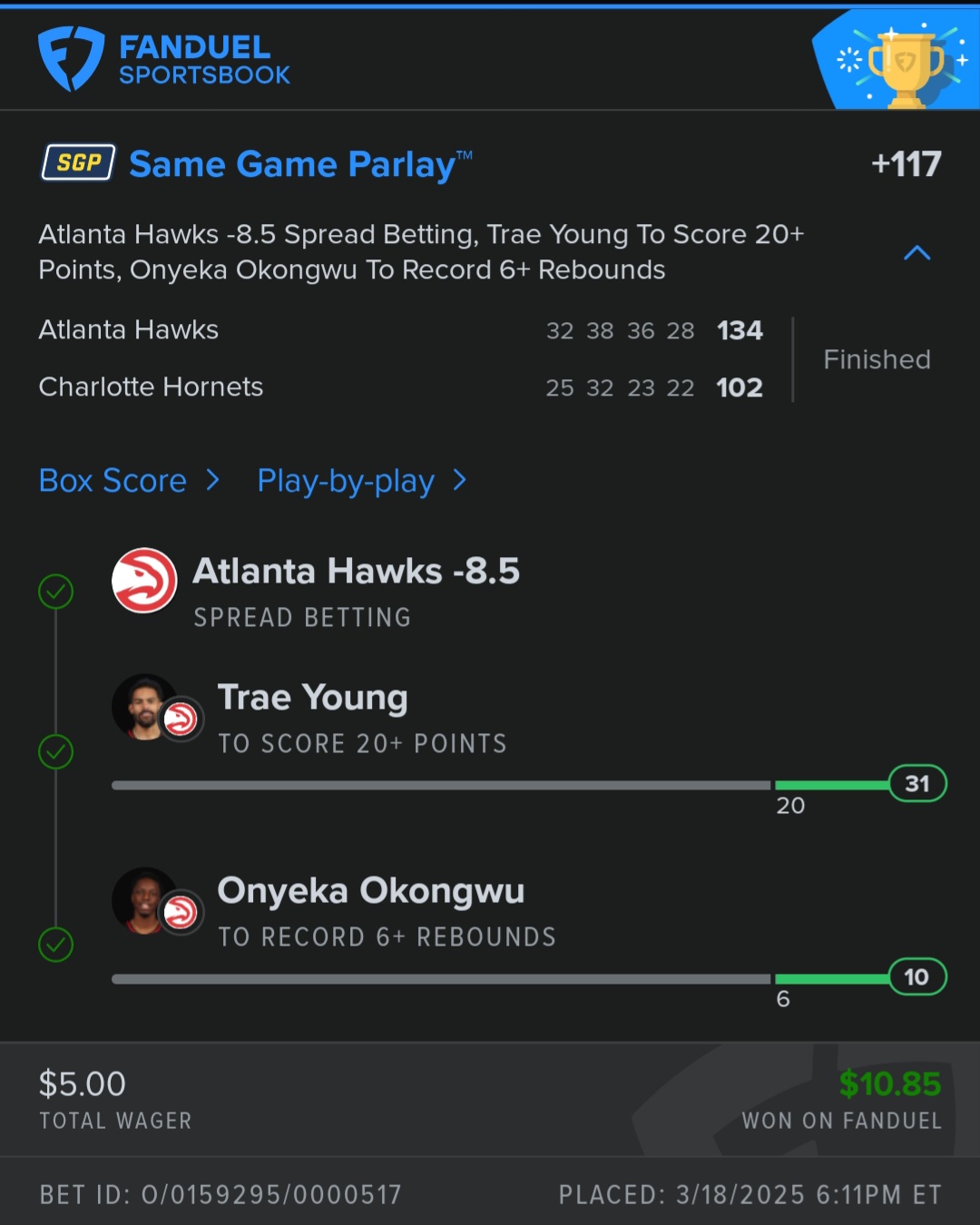This screenshot has height=1225, width=980.
Task: Tap green checkmark beside Hawks spread leg
Action: 56,592
